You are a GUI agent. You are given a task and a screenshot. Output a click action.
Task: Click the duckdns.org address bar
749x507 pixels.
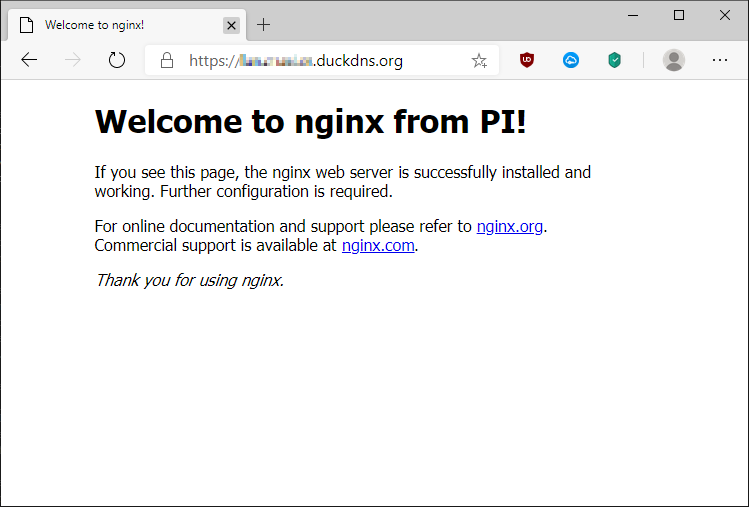coord(322,60)
